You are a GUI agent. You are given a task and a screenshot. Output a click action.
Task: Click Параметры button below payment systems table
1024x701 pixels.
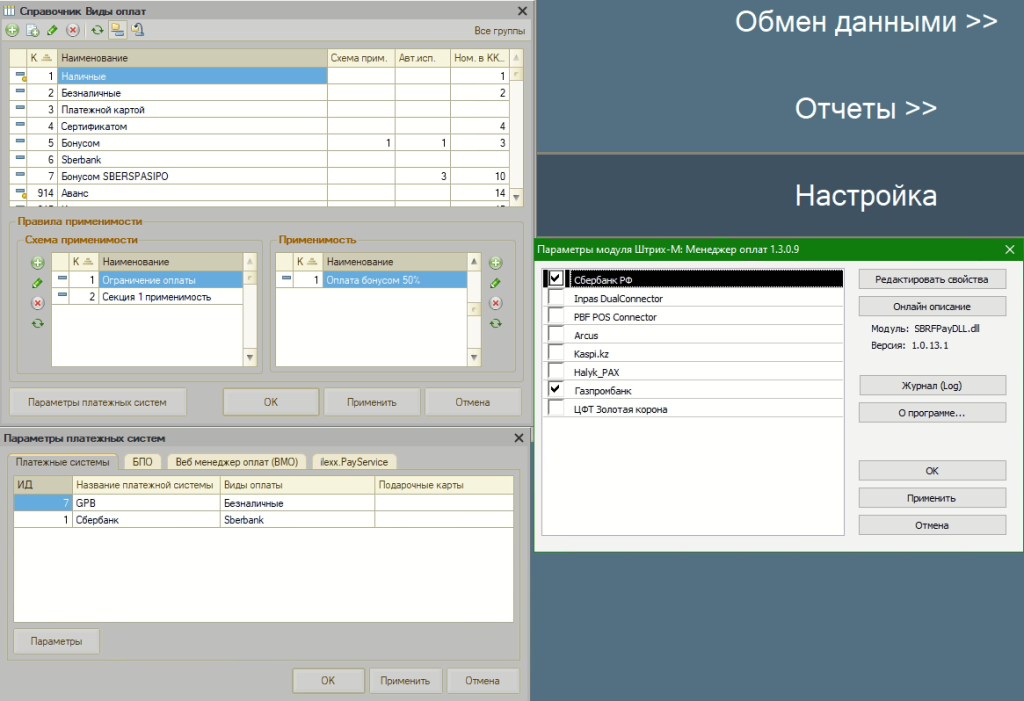[x=56, y=642]
